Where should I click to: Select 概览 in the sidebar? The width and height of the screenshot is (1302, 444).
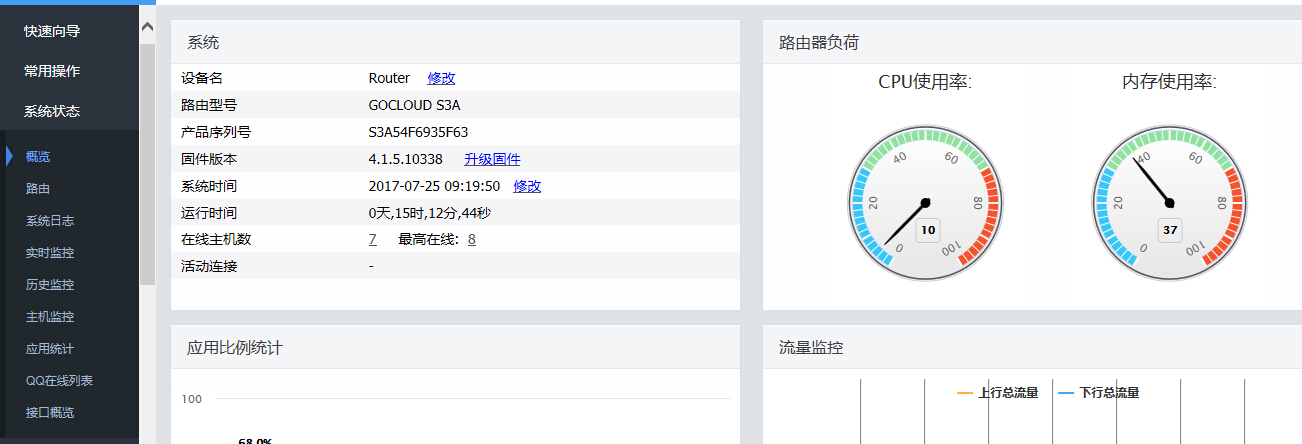click(38, 156)
